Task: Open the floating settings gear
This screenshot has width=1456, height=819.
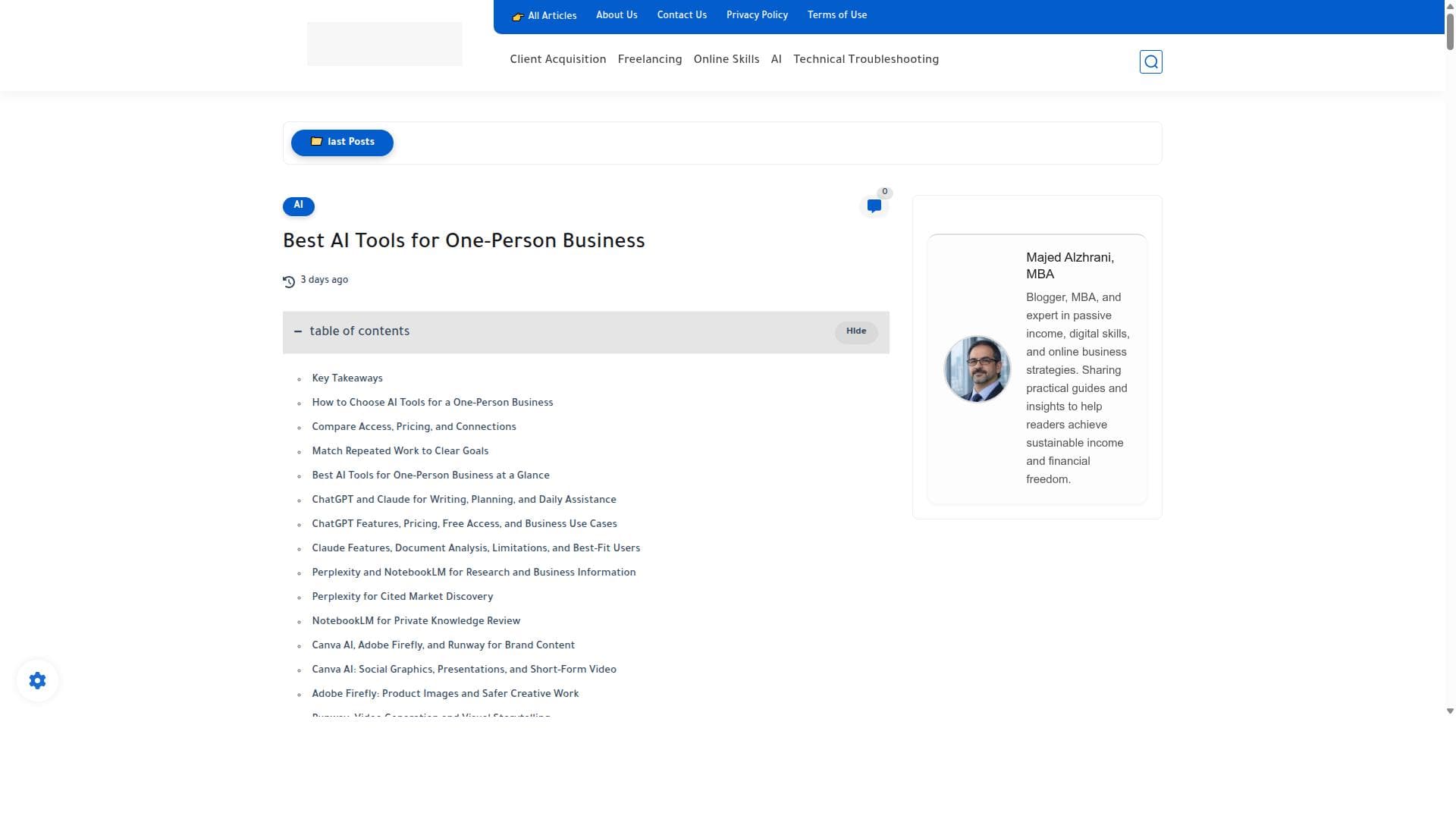Action: (x=37, y=680)
